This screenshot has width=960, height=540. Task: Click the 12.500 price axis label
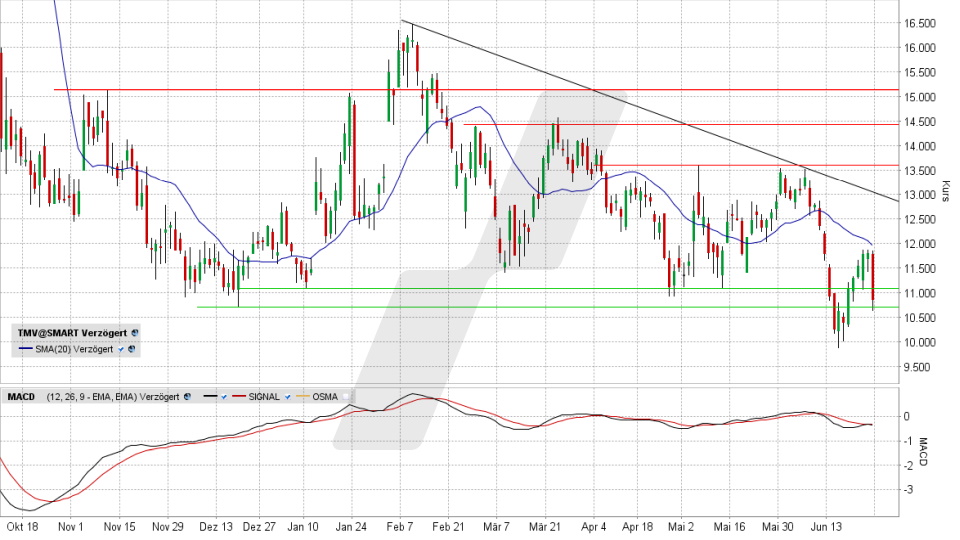click(x=920, y=219)
